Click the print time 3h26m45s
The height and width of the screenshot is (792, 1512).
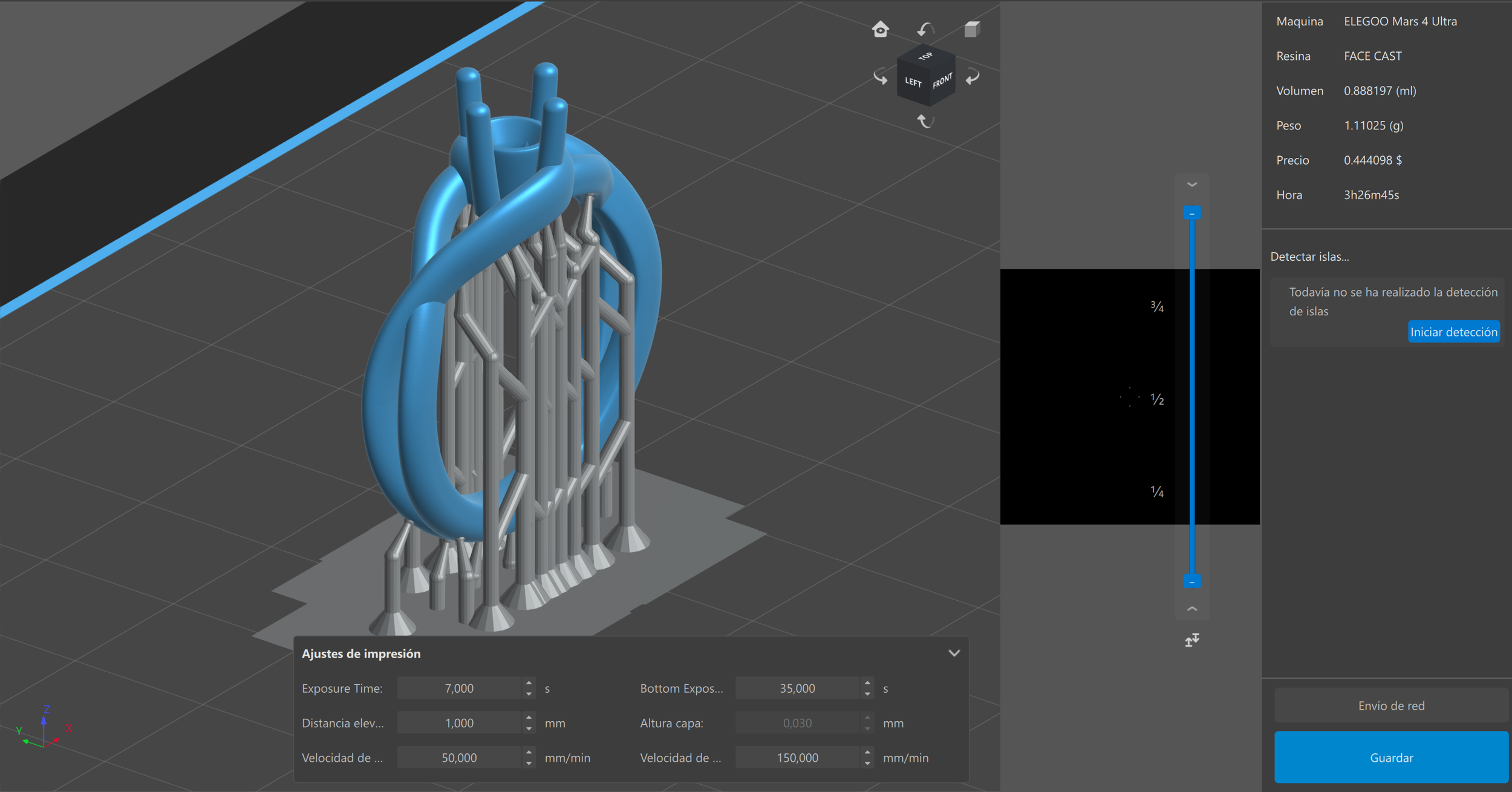1371,195
